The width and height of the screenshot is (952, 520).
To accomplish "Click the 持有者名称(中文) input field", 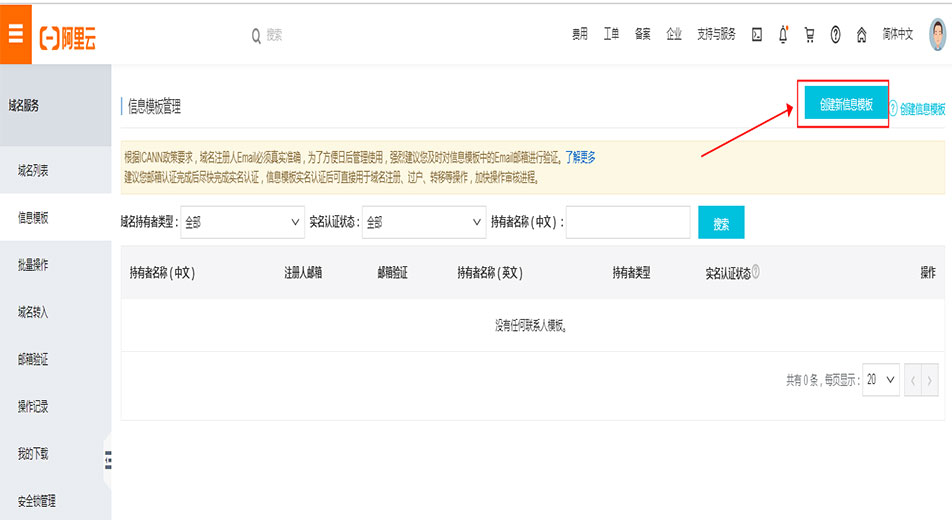I will click(628, 223).
